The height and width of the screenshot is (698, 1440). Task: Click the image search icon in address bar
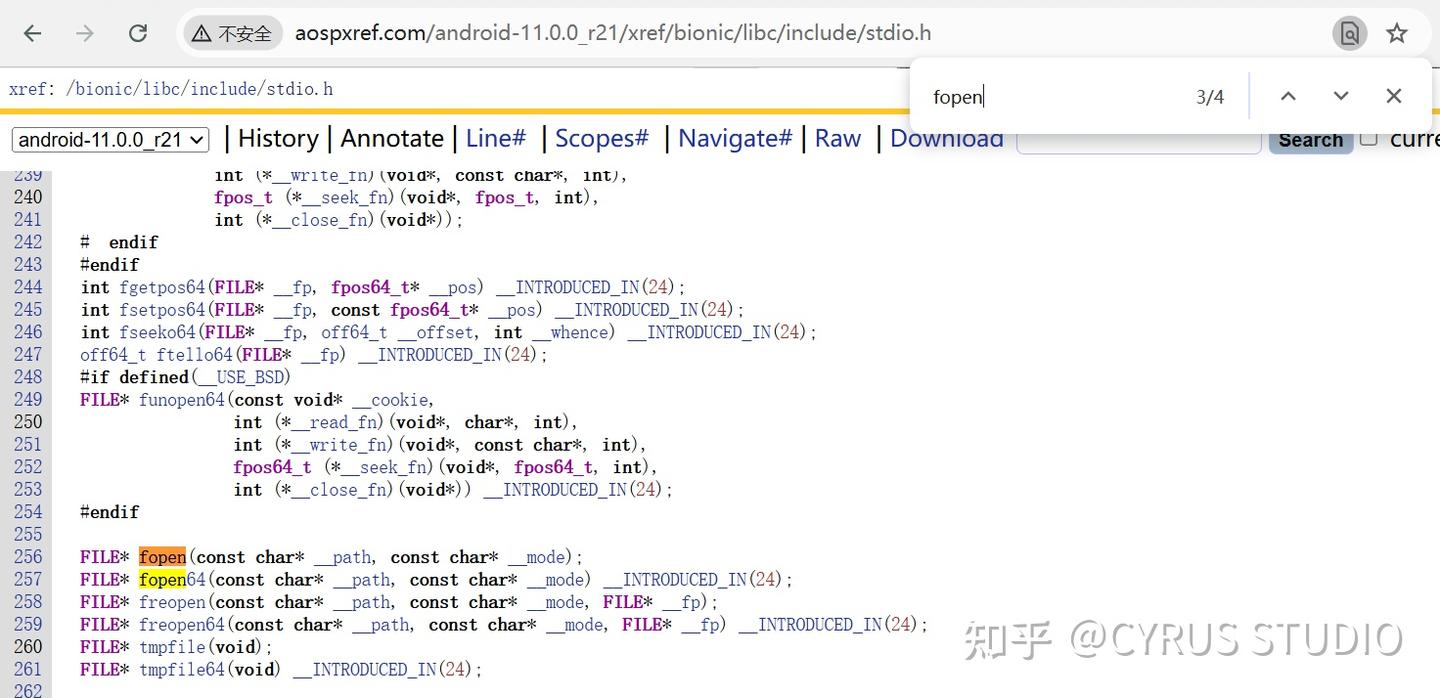(x=1350, y=33)
